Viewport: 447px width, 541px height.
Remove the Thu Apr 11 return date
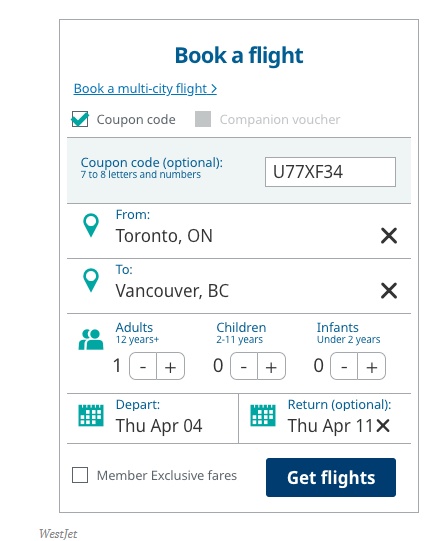point(383,425)
